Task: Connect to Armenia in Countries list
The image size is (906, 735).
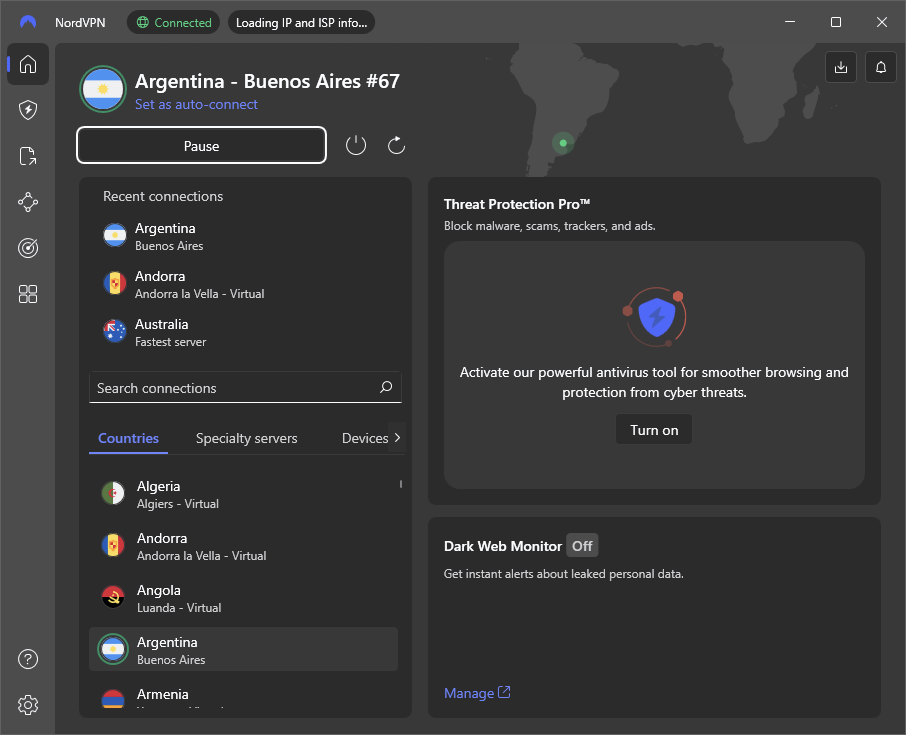Action: point(243,696)
